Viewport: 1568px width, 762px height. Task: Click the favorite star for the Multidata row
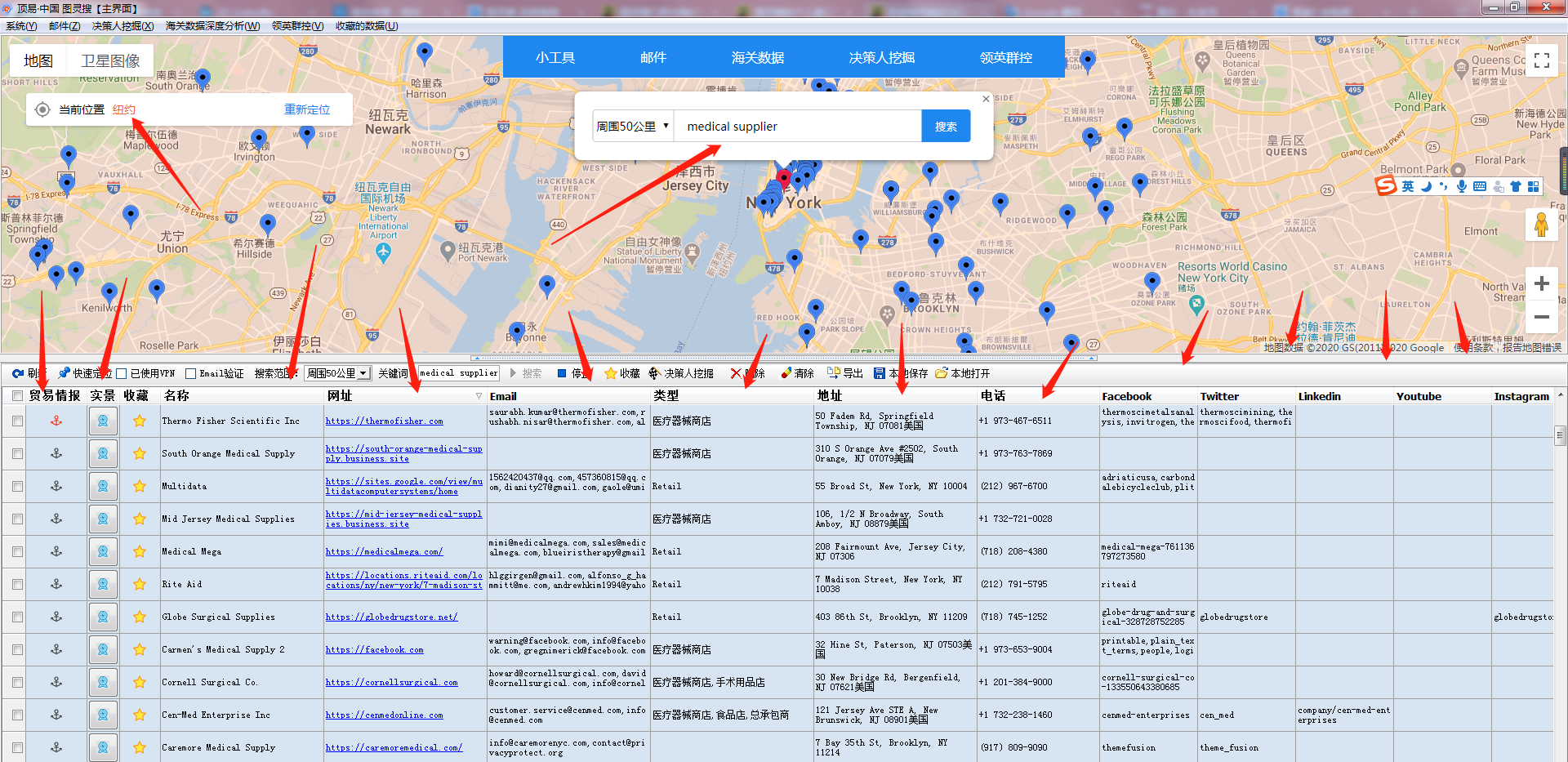click(x=140, y=486)
